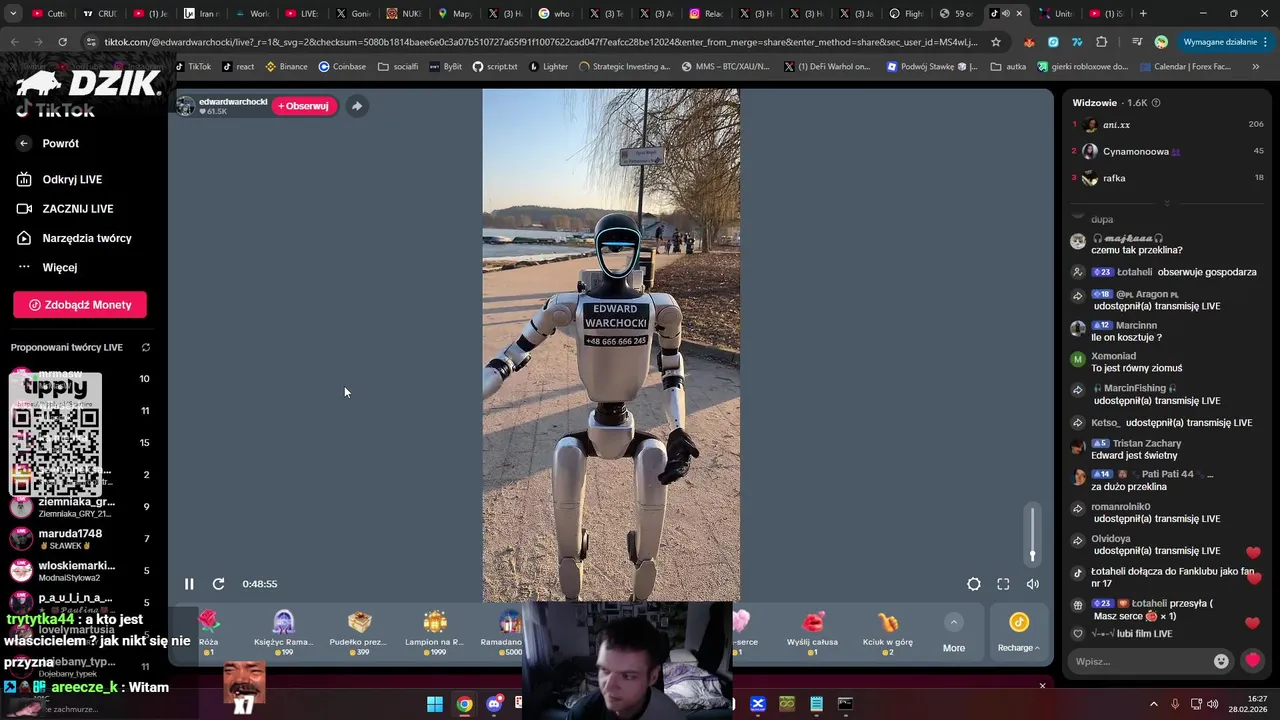Open the viewer Cynamonoowa profile
This screenshot has width=1280, height=720.
click(x=1136, y=152)
